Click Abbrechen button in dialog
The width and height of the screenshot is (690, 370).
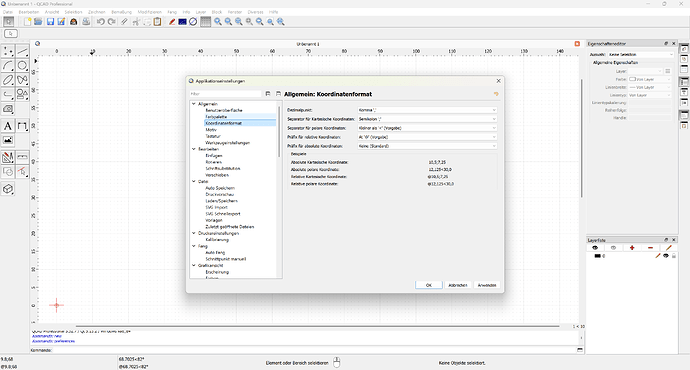[x=458, y=285]
